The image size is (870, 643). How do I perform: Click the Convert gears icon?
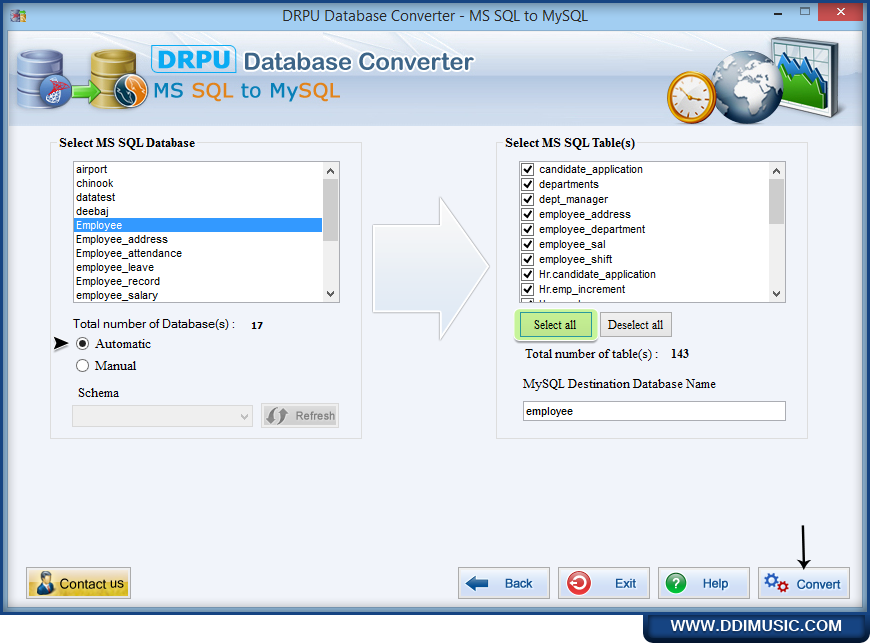click(x=776, y=583)
